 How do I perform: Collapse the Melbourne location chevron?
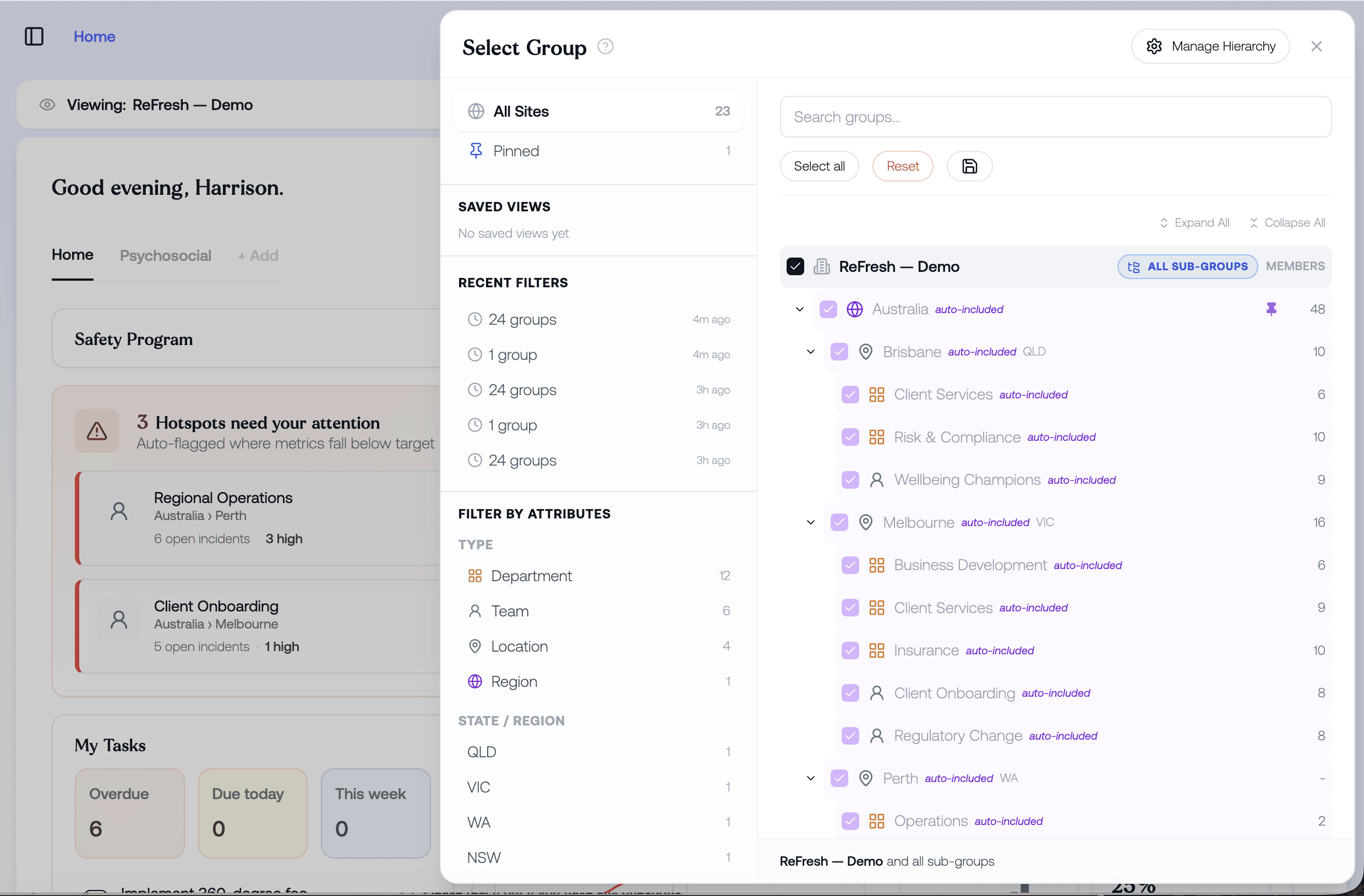(810, 522)
